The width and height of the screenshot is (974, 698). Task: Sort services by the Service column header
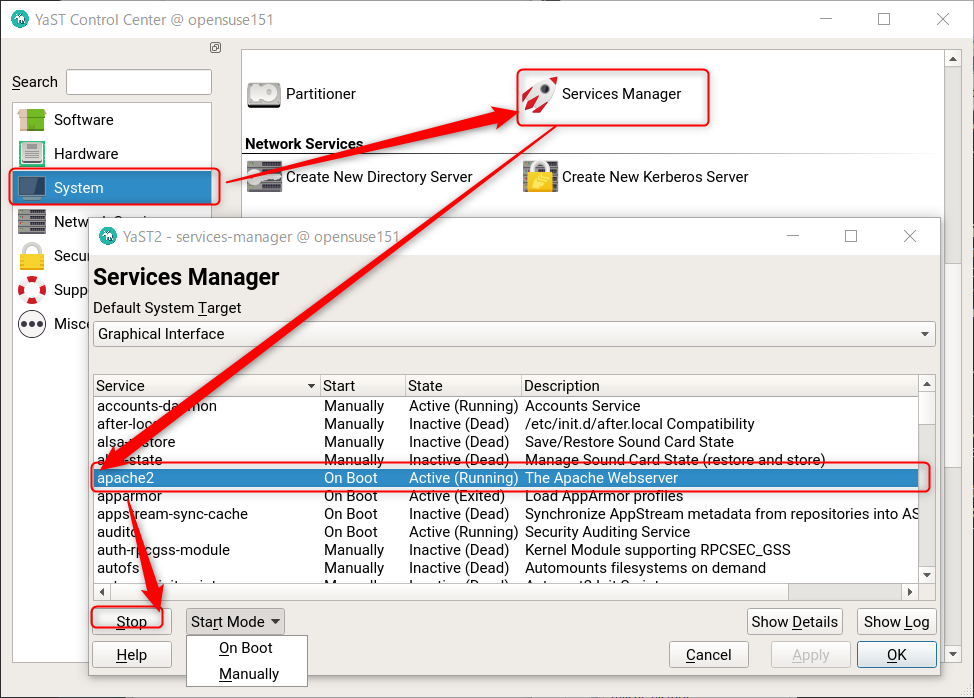[x=207, y=386]
